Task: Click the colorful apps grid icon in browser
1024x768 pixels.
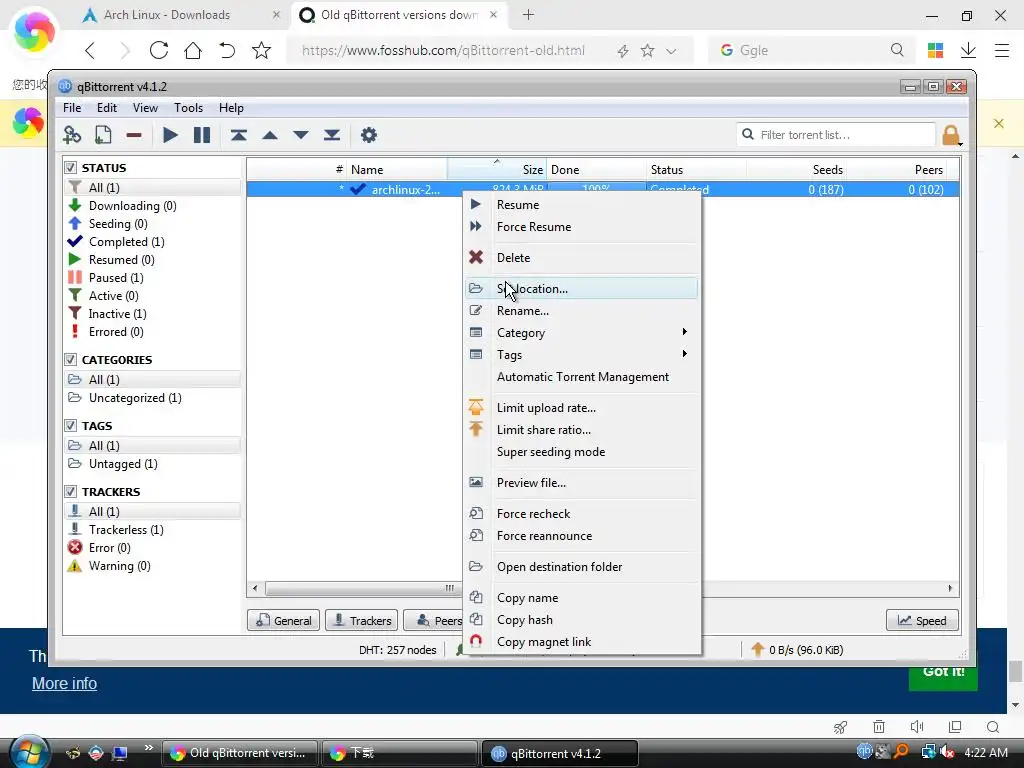Action: (x=935, y=50)
